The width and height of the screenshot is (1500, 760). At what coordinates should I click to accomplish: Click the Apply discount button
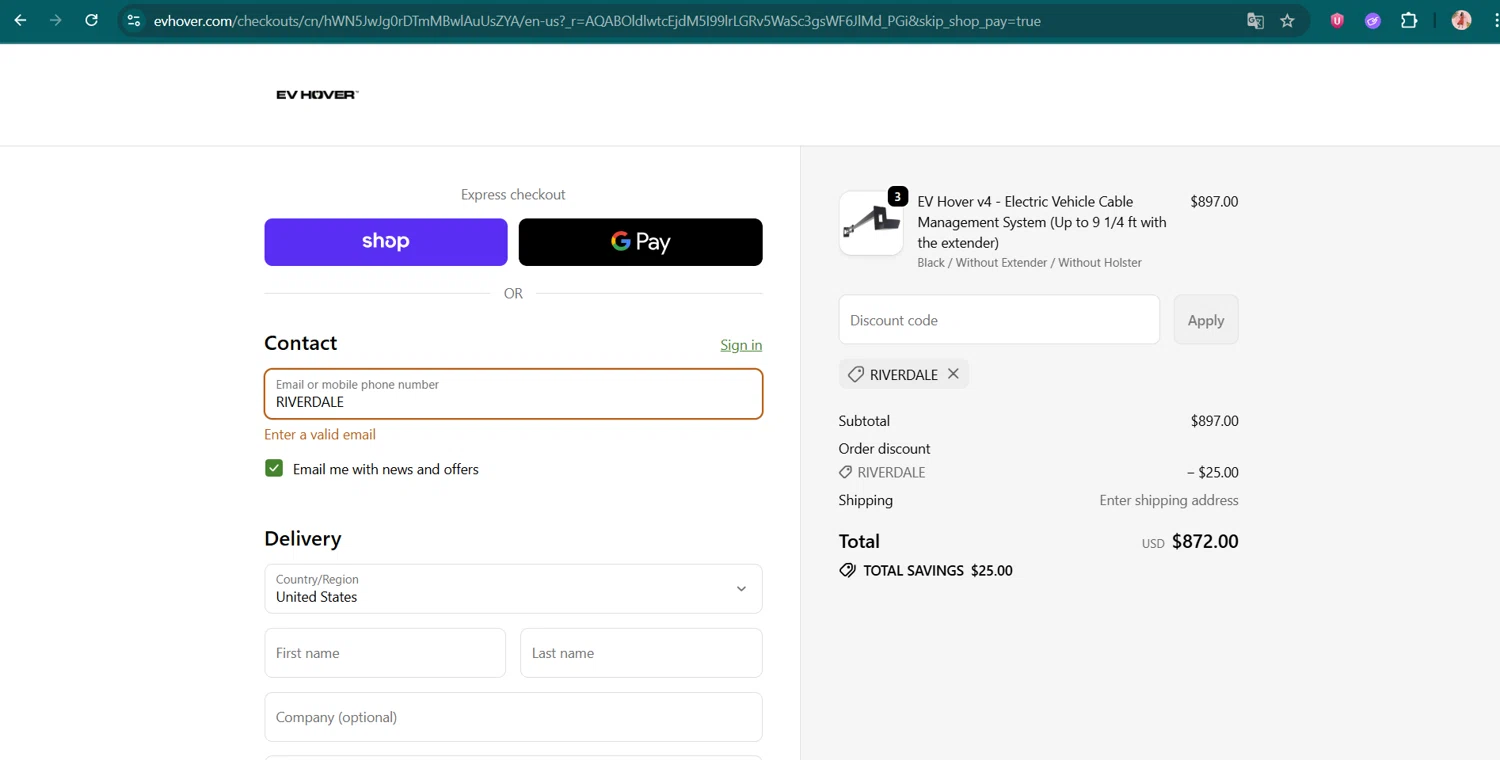pos(1206,320)
